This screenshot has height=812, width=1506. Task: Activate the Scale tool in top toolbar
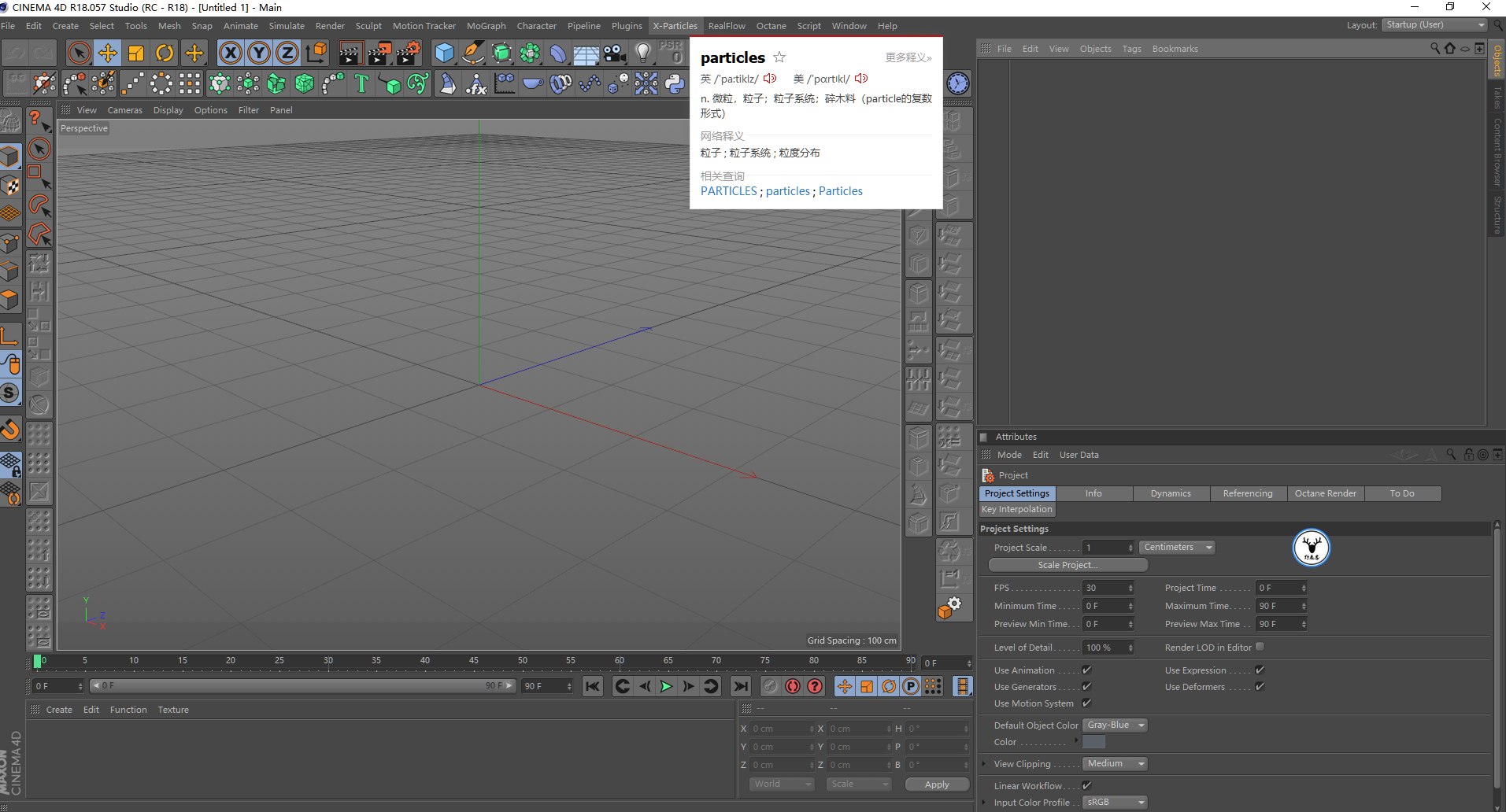136,54
